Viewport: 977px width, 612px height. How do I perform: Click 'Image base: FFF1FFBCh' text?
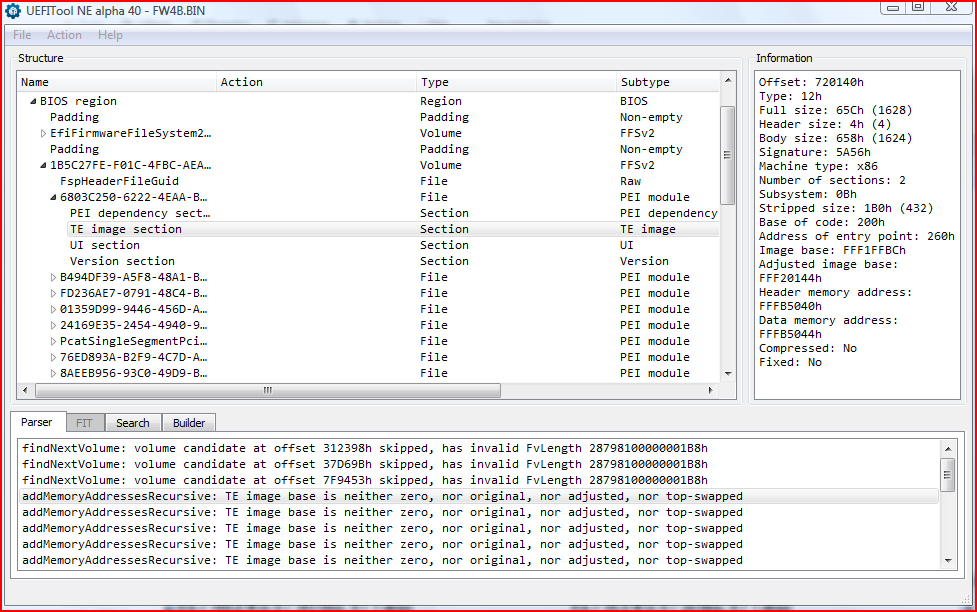pyautogui.click(x=832, y=251)
